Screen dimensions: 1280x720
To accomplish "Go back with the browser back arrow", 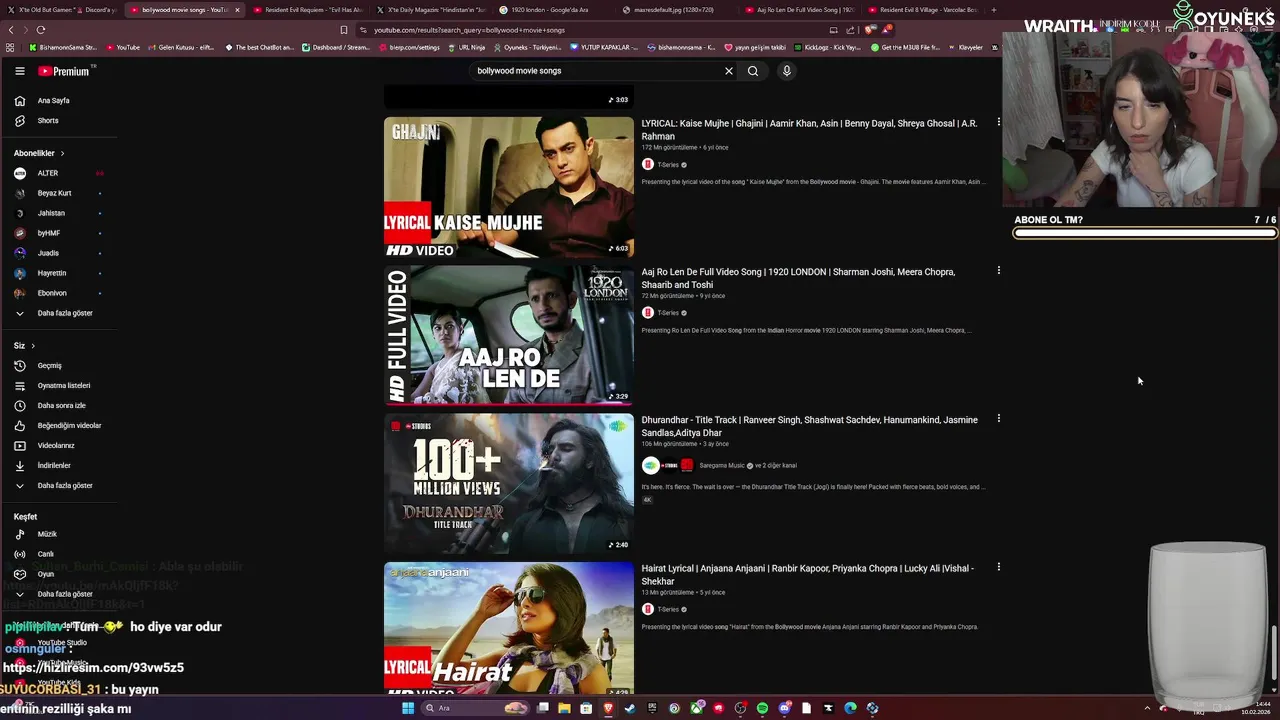I will point(11,30).
